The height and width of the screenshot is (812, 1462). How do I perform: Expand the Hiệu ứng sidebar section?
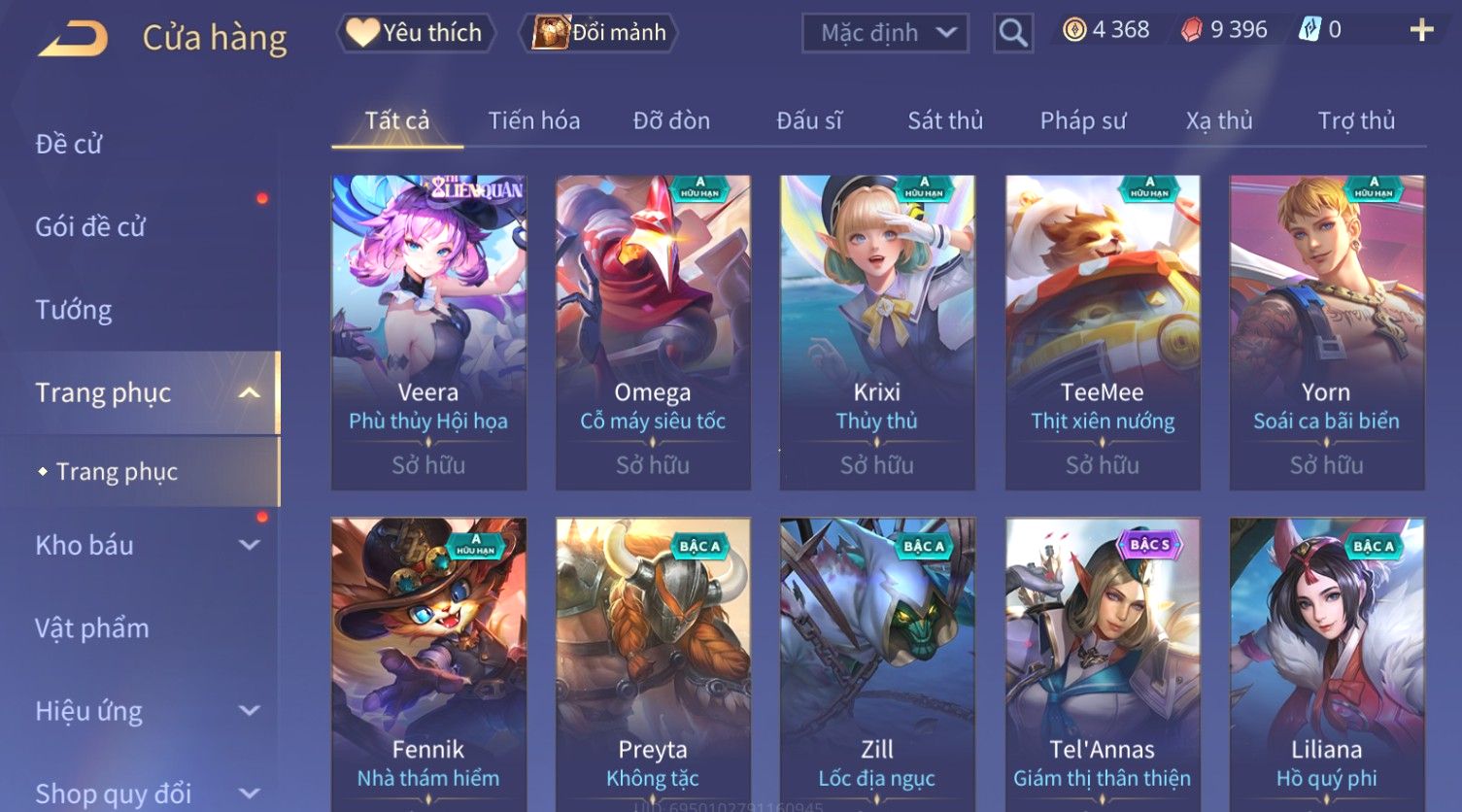[x=250, y=711]
